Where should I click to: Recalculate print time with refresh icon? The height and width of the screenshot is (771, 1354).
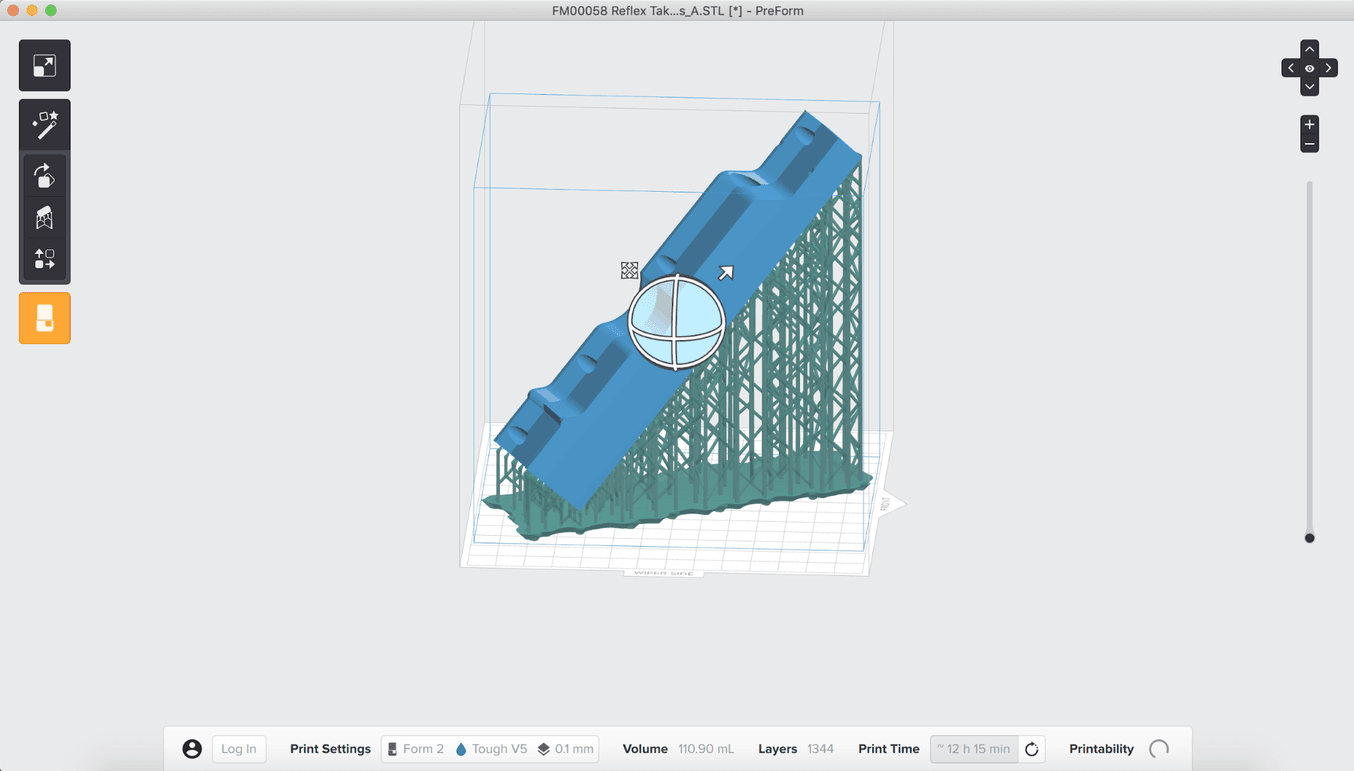tap(1032, 749)
